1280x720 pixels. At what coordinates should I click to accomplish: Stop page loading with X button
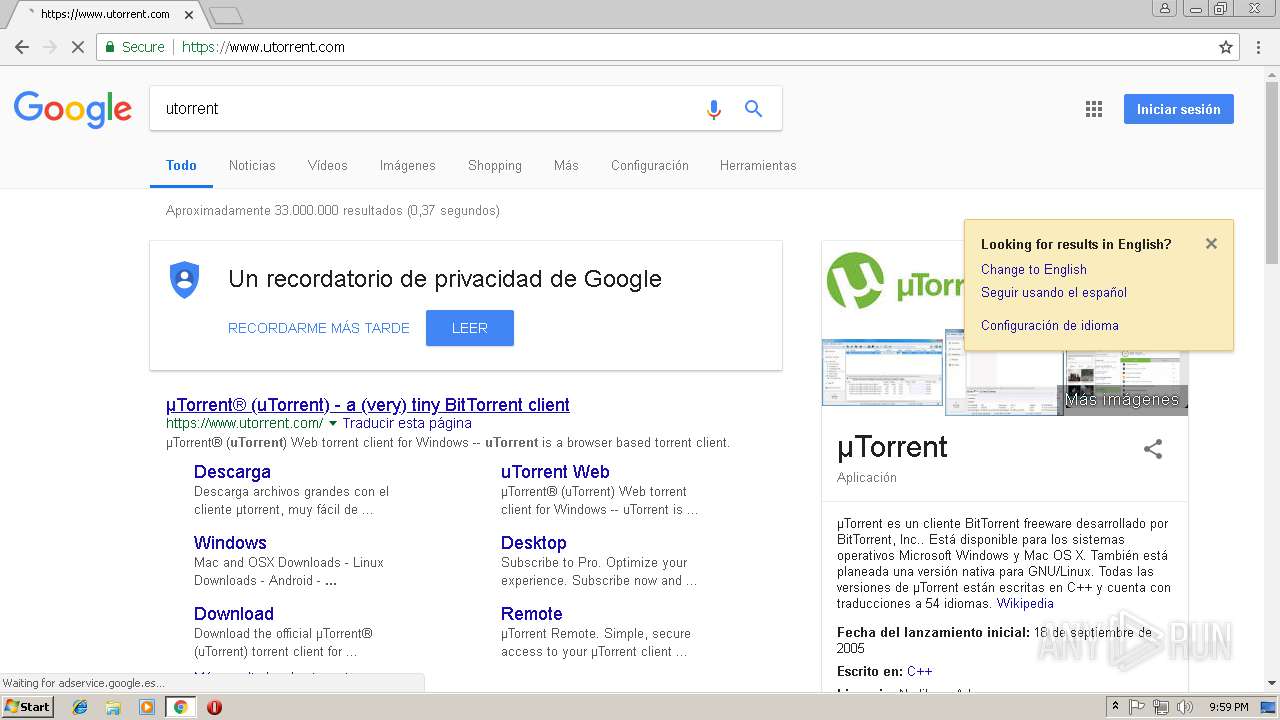[78, 47]
